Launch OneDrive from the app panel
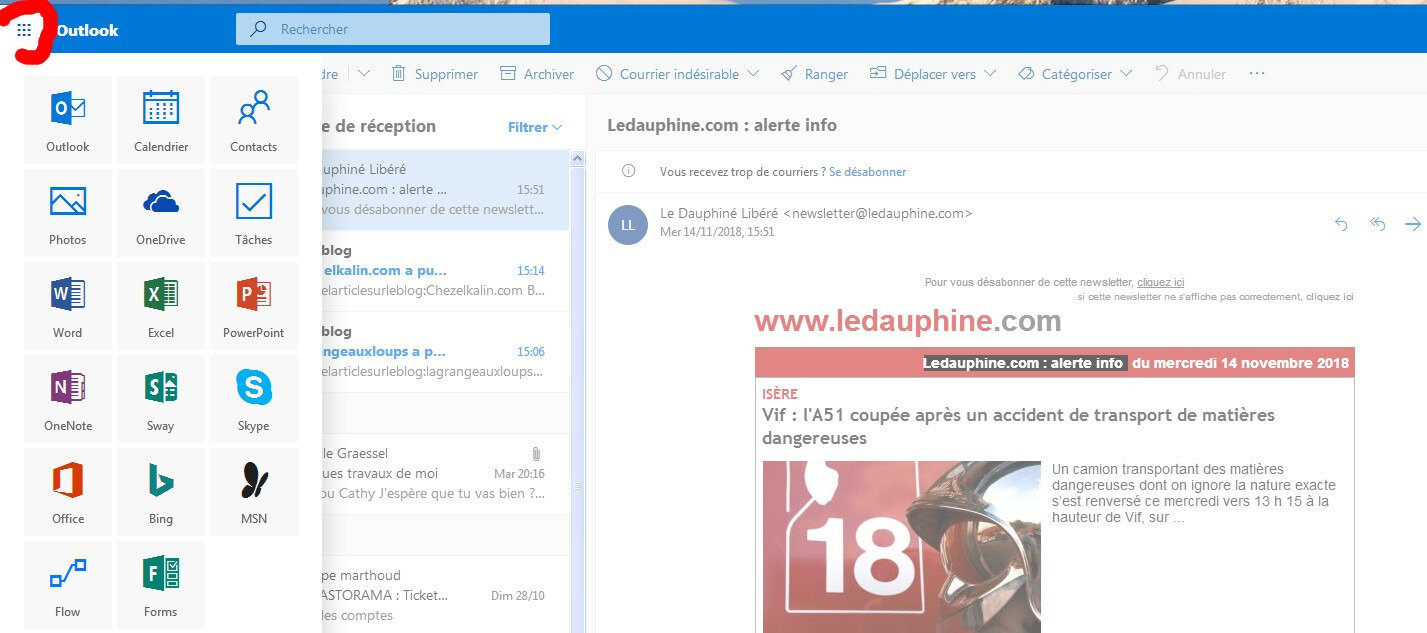Viewport: 1427px width, 633px height. (x=161, y=213)
